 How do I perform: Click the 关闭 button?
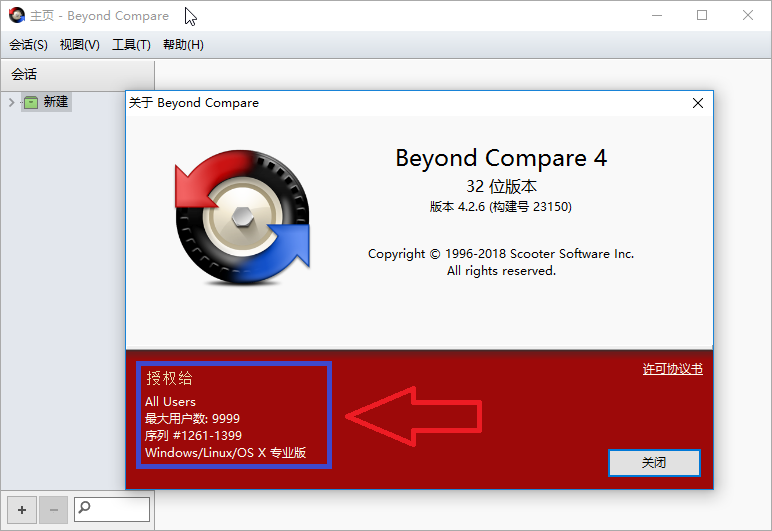(654, 463)
